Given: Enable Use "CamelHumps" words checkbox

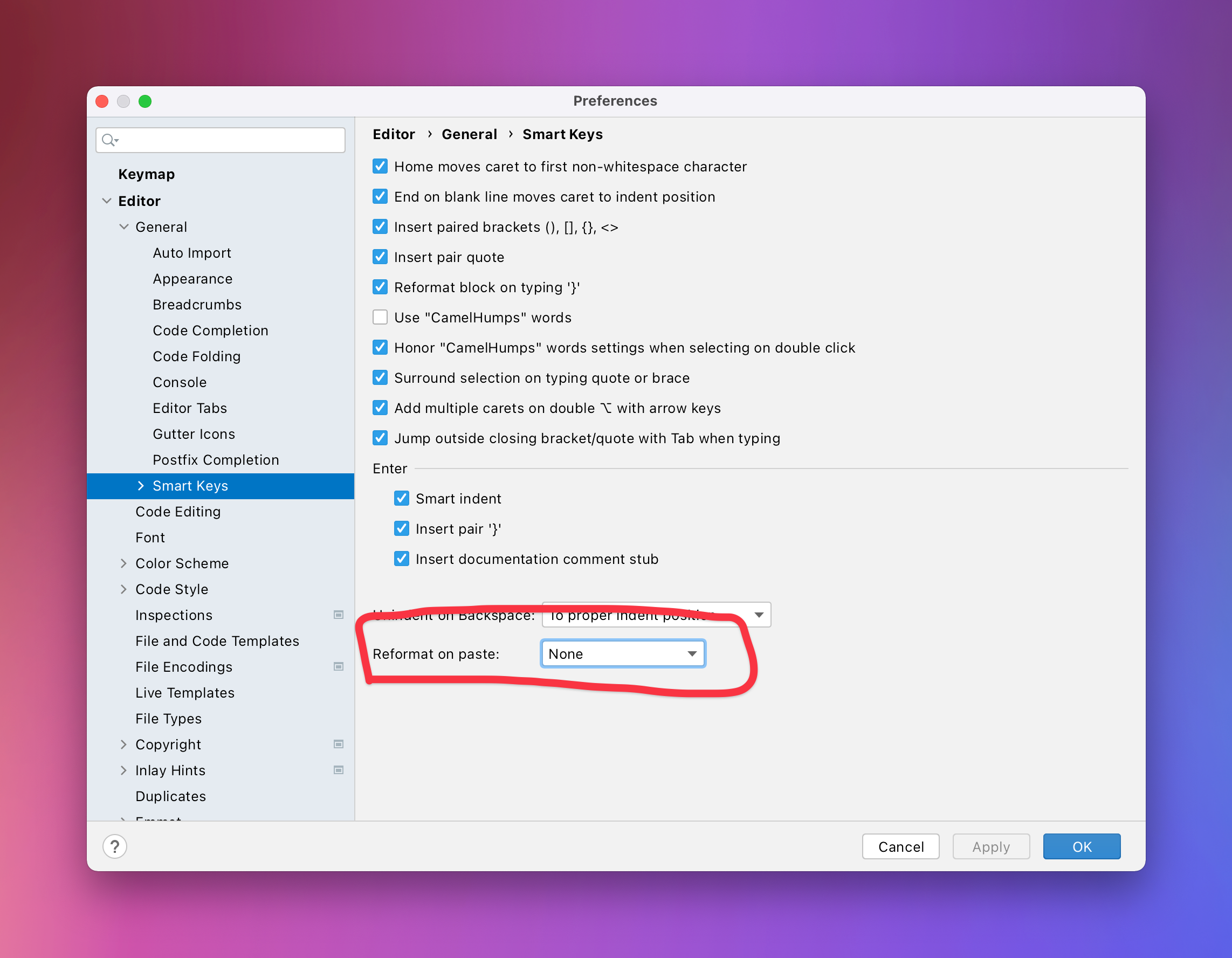Looking at the screenshot, I should (380, 318).
